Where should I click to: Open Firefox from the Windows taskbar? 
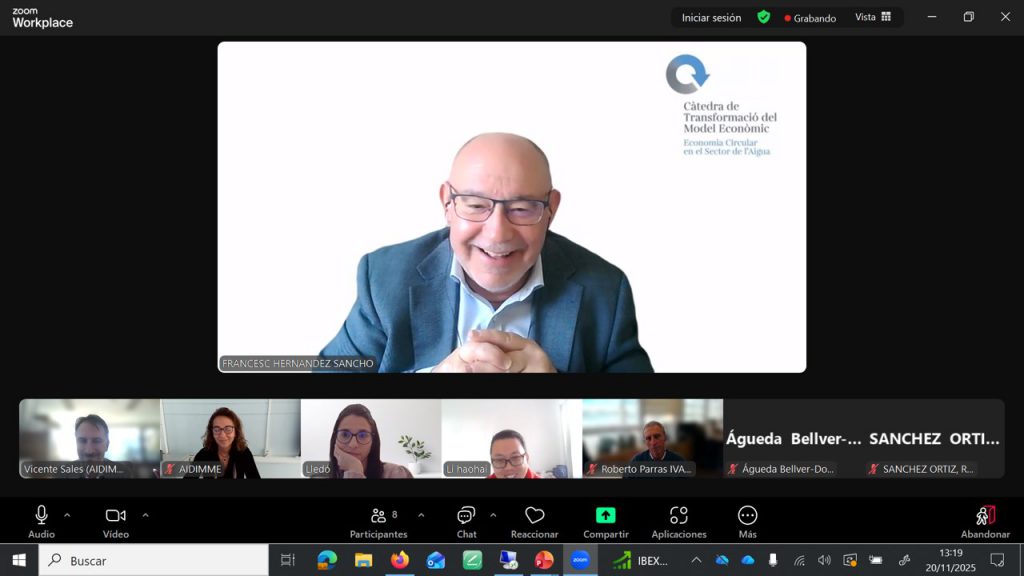(x=400, y=560)
